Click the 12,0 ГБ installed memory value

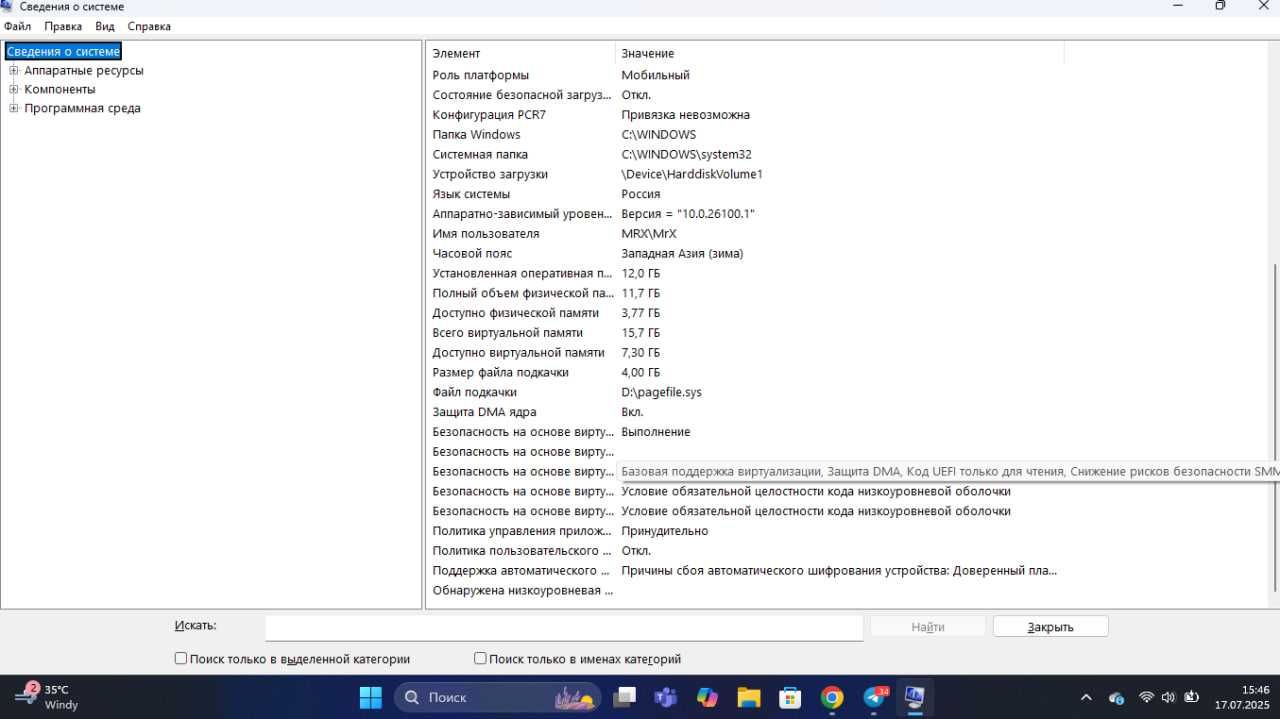click(641, 273)
